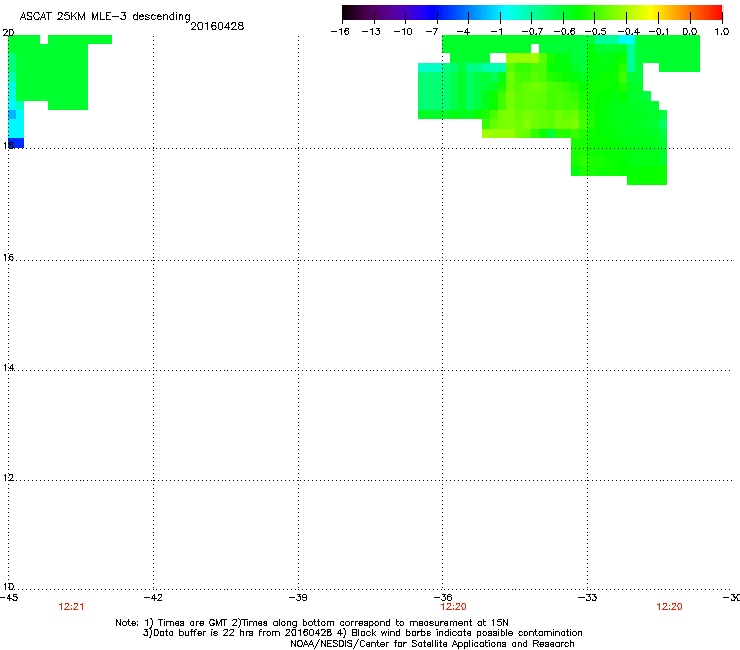Viewport: 740px width, 650px height.
Task: Click the latitude label 18
Action: click(8, 145)
